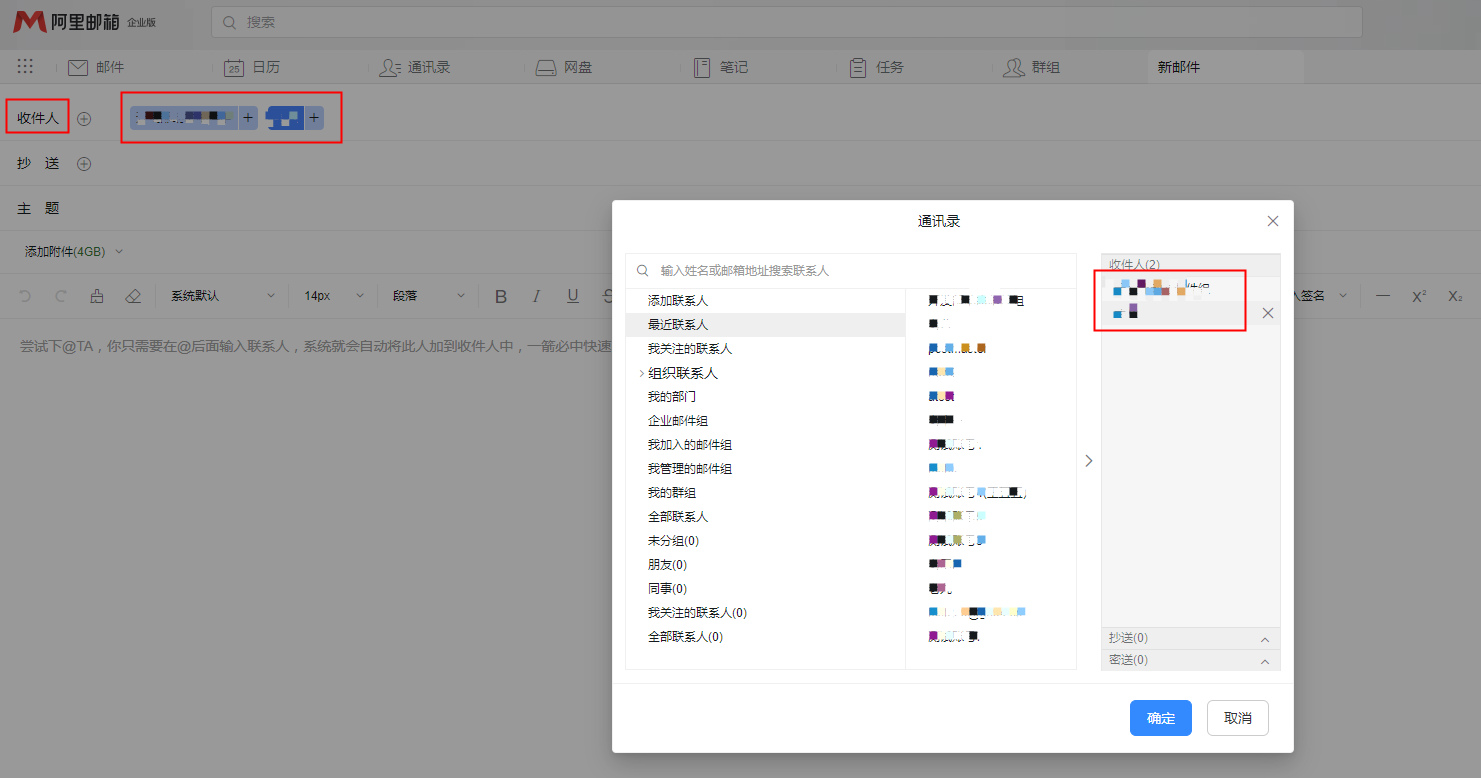Click the search icon in the contacts dialog

point(643,270)
